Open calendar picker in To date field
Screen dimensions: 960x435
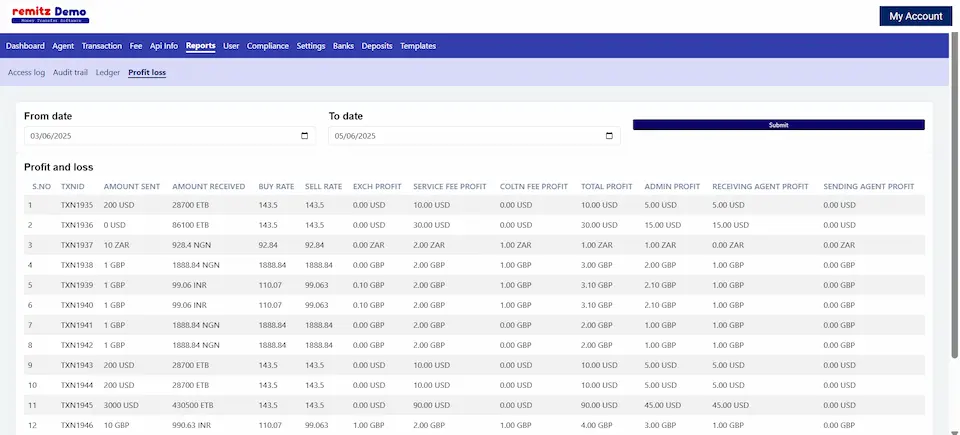[609, 136]
